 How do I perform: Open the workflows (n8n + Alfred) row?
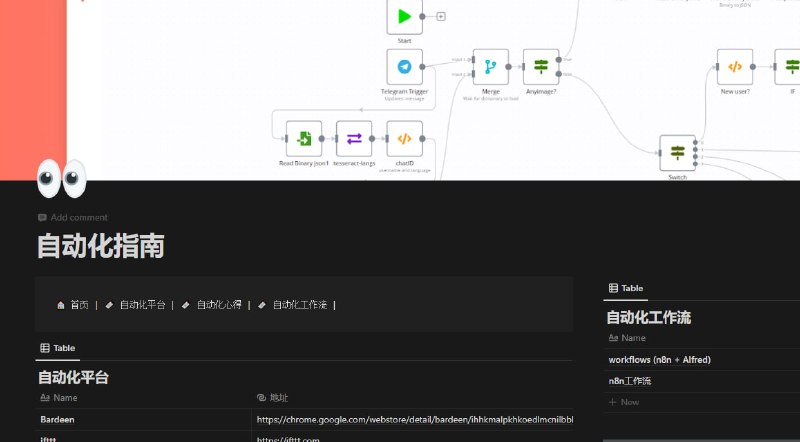(x=660, y=360)
